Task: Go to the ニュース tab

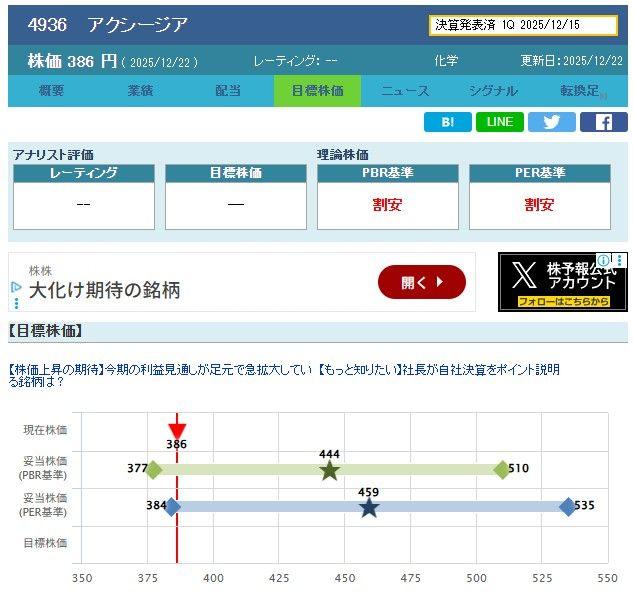Action: click(405, 90)
